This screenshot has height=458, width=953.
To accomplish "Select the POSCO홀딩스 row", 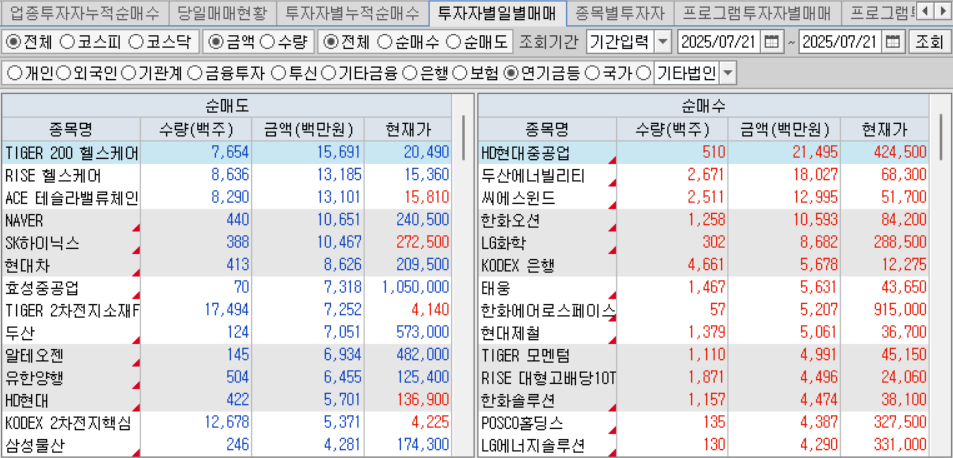I will click(703, 423).
